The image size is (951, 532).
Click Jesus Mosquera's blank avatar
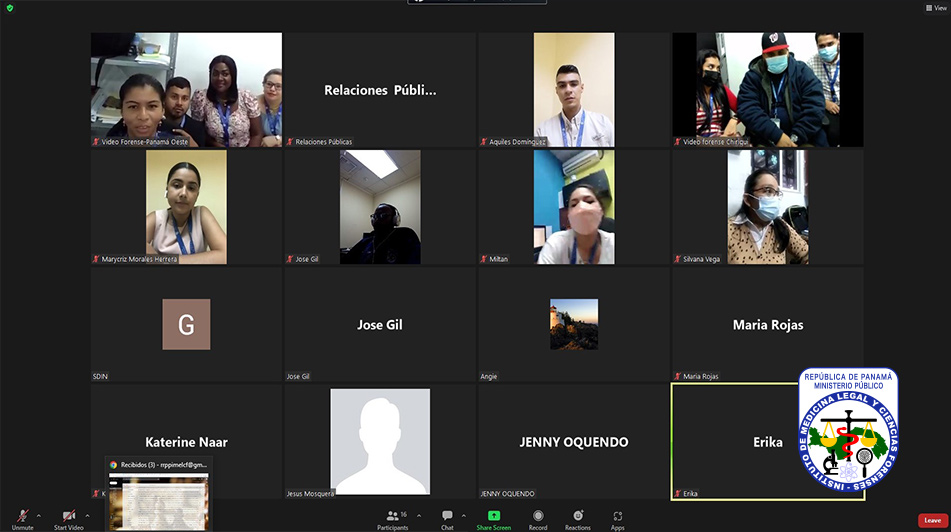pyautogui.click(x=380, y=442)
